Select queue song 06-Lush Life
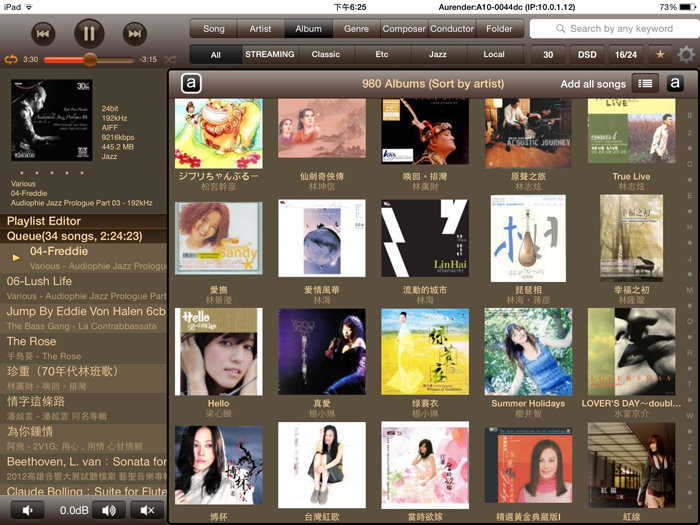The image size is (700, 525). pos(83,288)
